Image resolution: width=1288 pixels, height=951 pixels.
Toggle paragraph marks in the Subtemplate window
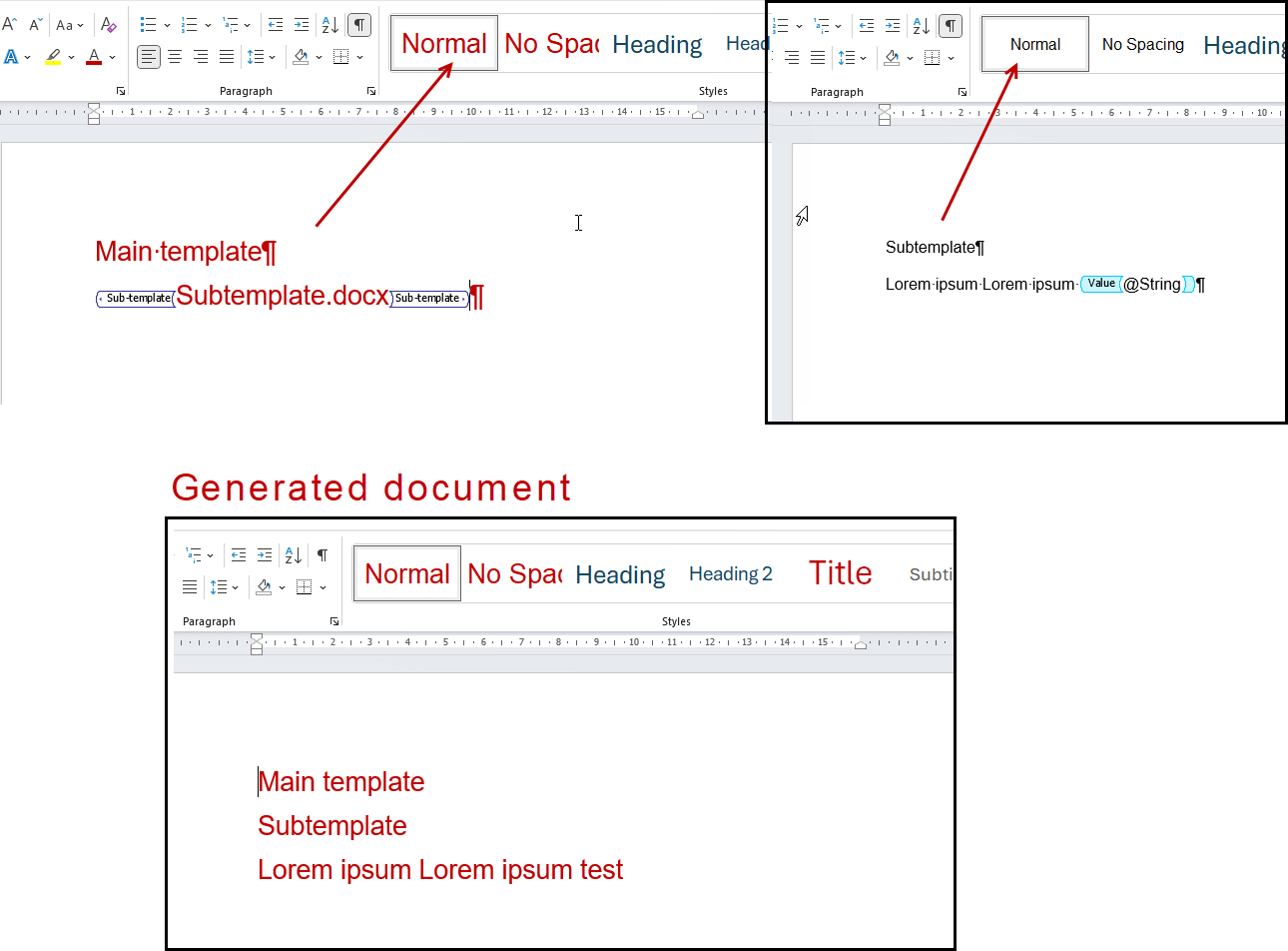coord(951,25)
